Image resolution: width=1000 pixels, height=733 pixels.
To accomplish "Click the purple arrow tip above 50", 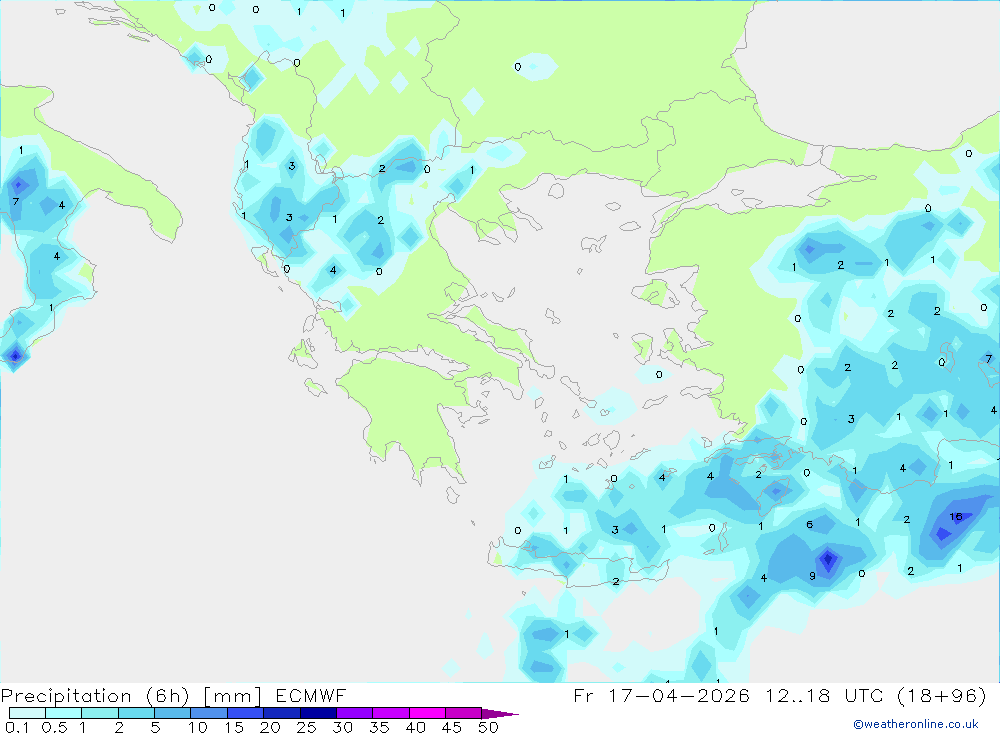I will [499, 713].
